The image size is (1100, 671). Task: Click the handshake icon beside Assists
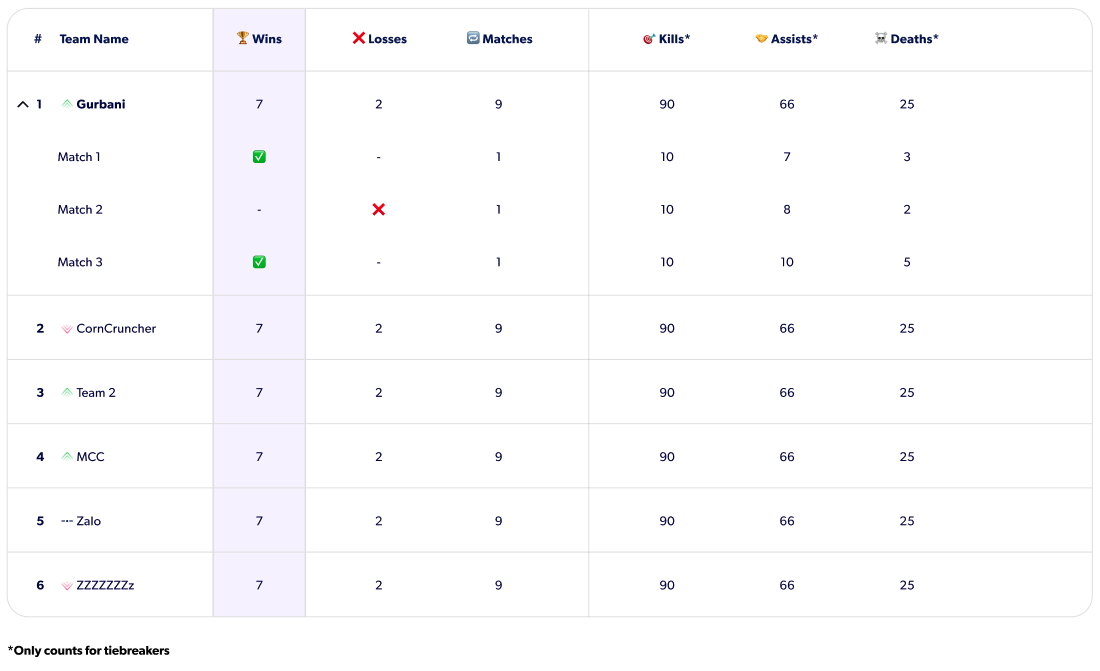pos(762,39)
